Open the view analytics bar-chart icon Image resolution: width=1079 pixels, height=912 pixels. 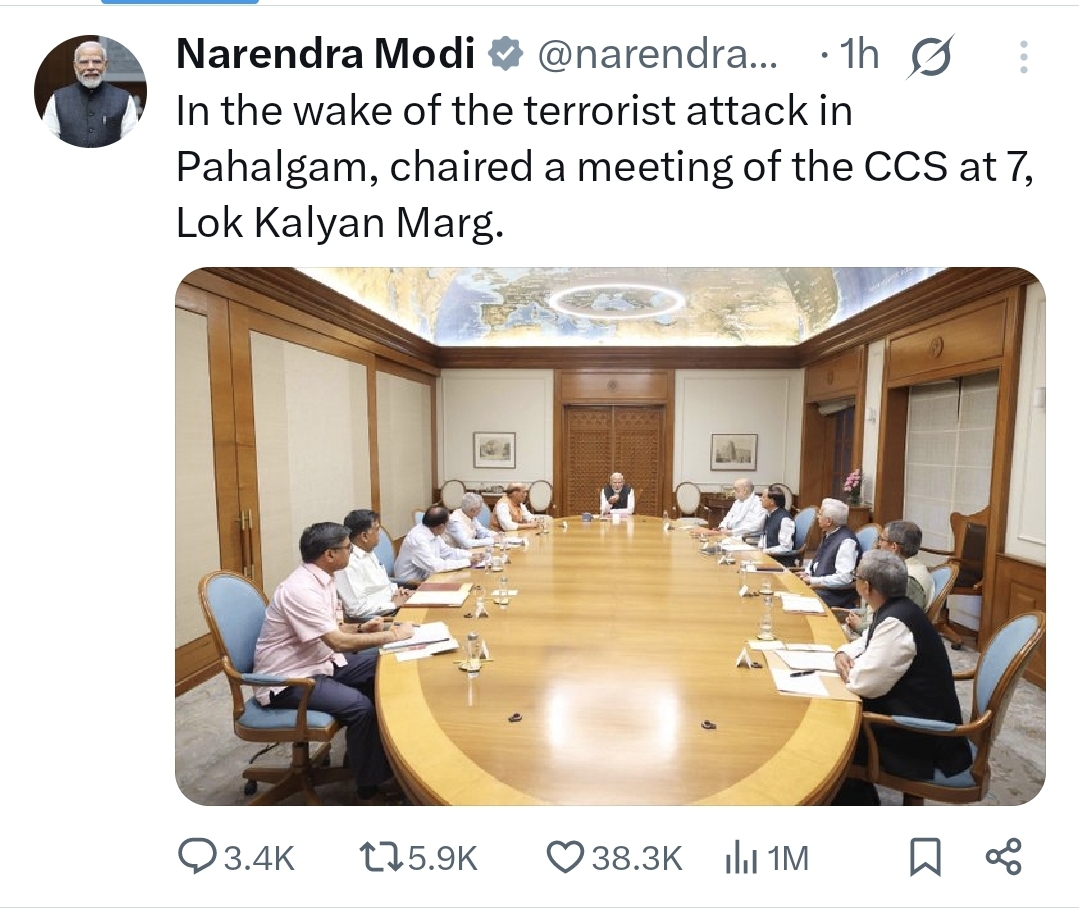click(737, 858)
